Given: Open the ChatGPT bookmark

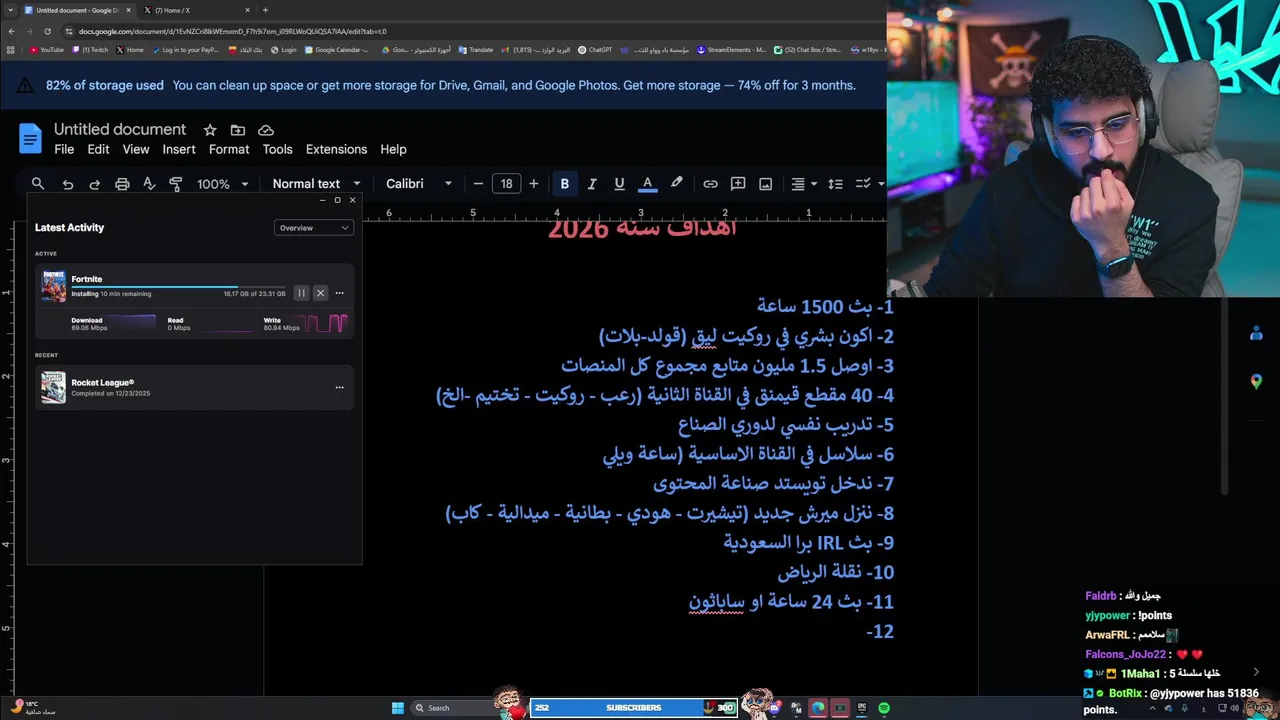Looking at the screenshot, I should click(596, 50).
